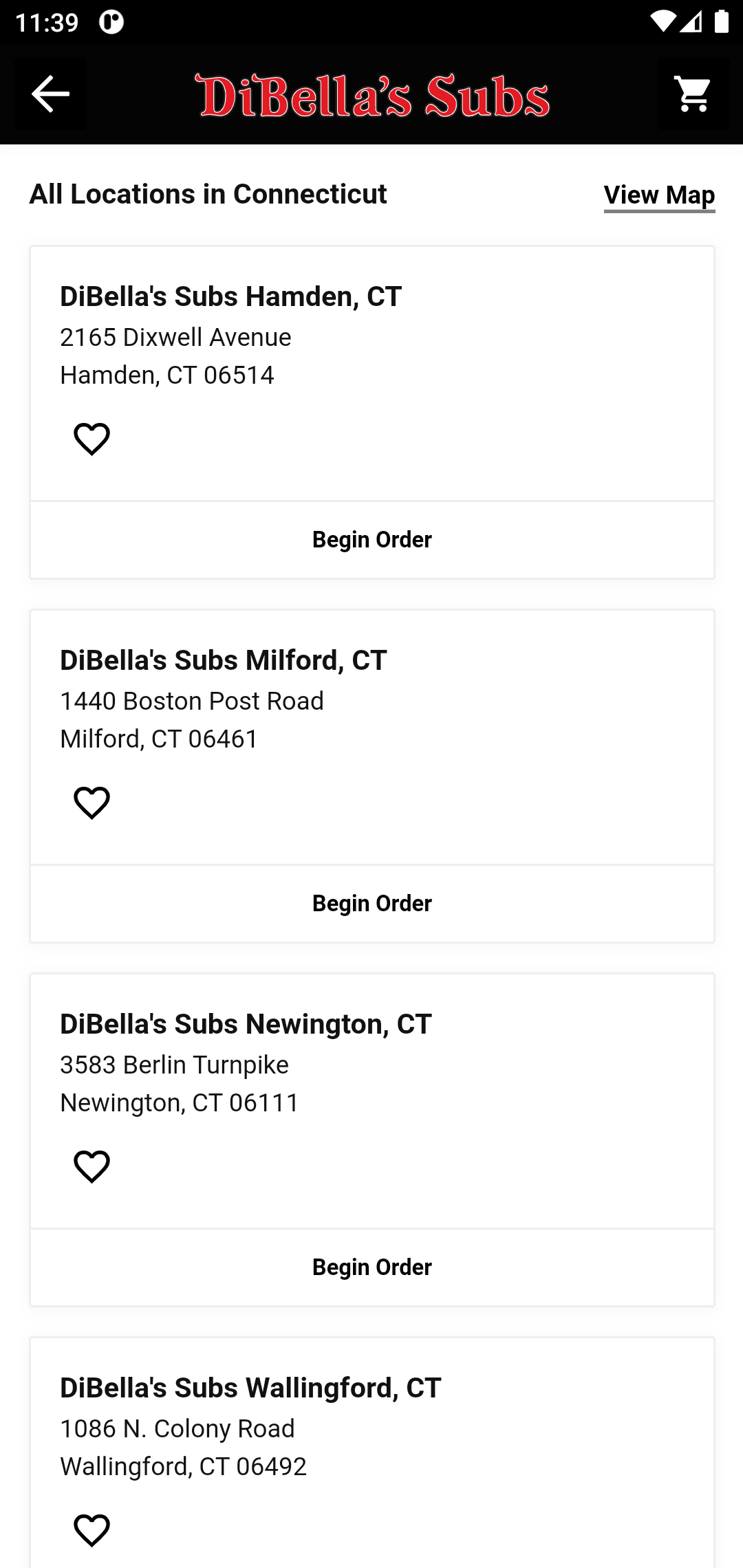This screenshot has height=1568, width=743.
Task: Begin Order at Newington location
Action: [371, 1267]
